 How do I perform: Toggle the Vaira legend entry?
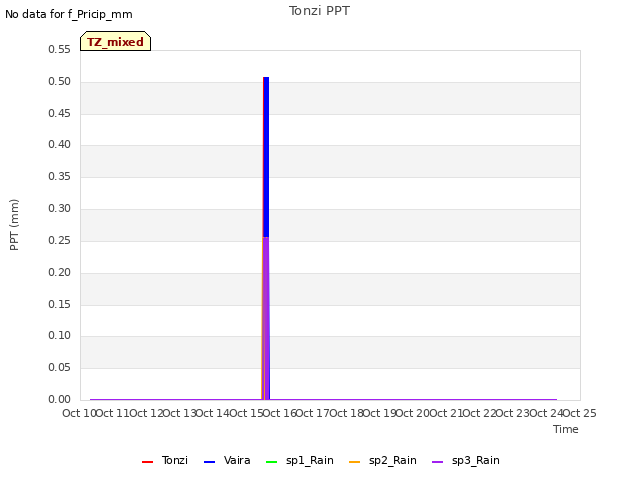point(227,460)
